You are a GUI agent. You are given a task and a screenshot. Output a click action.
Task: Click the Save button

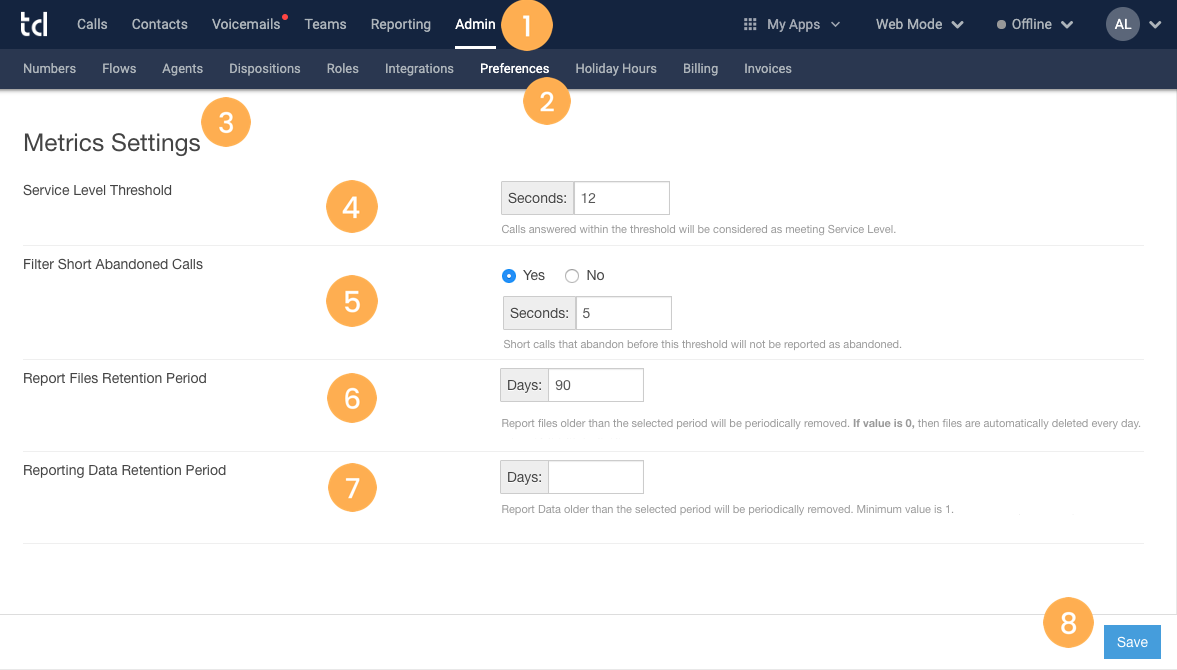coord(1131,641)
